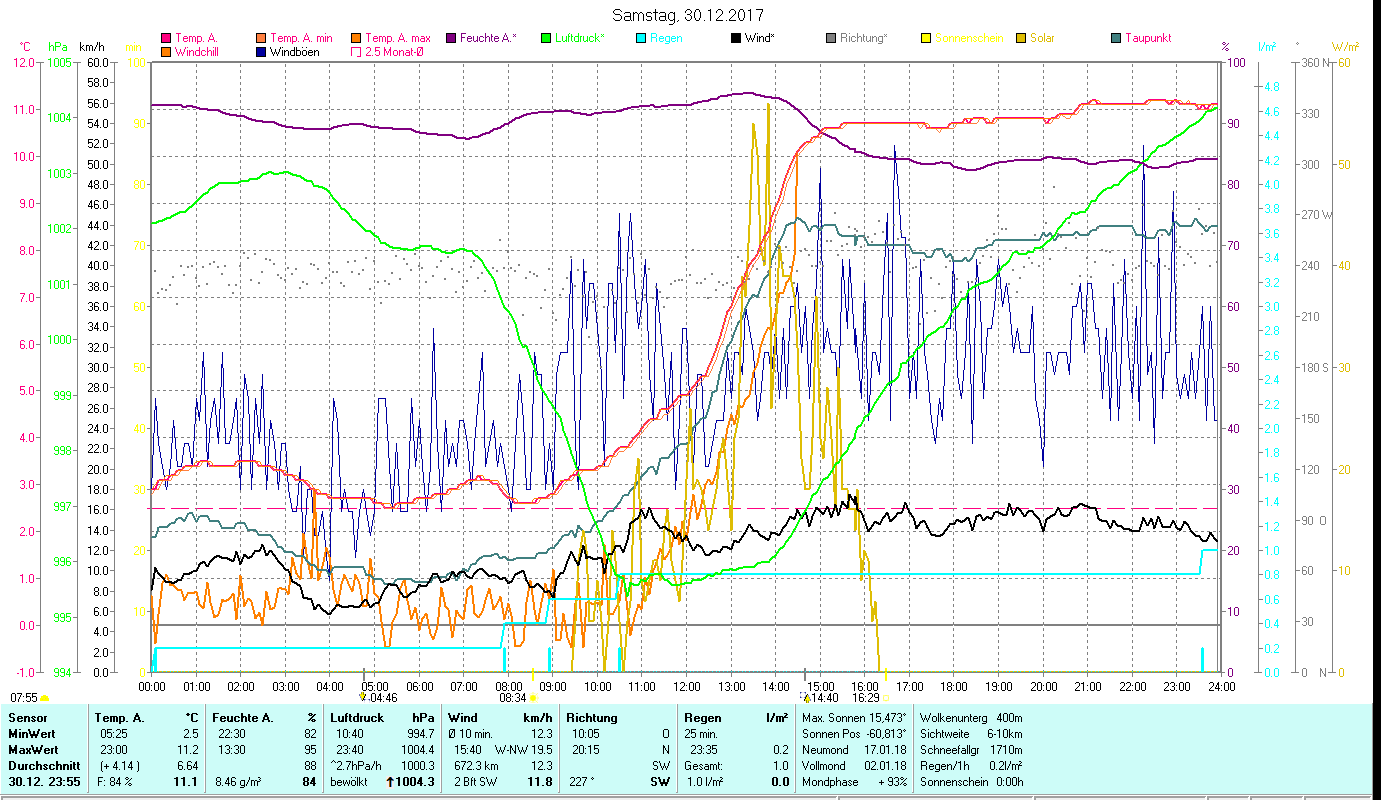The height and width of the screenshot is (800, 1381).
Task: Click the green Luftdruck legend square
Action: point(546,38)
